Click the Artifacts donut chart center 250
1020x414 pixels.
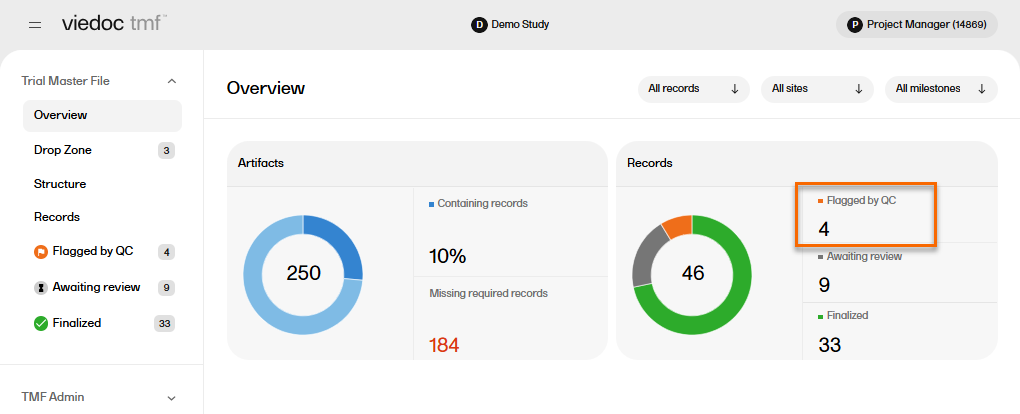click(303, 273)
